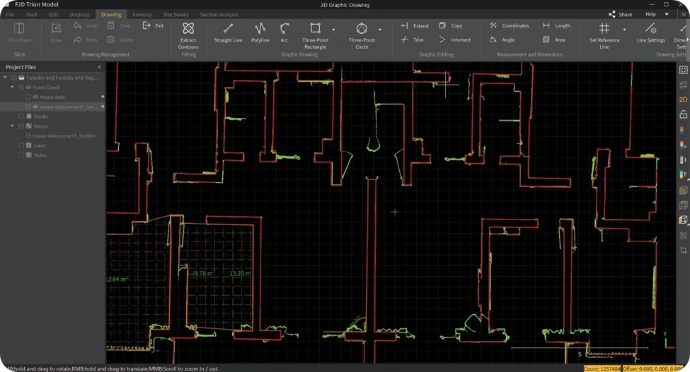Open the Three-Point Rectangle dropdown arrow

(334, 29)
